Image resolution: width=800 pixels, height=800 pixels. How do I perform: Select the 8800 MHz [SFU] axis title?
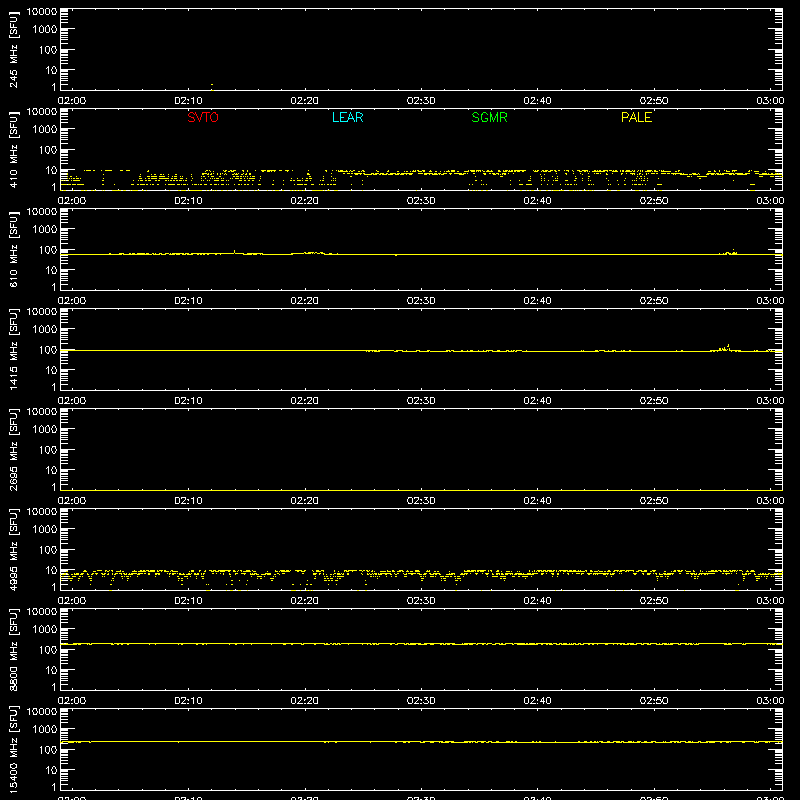coord(13,649)
